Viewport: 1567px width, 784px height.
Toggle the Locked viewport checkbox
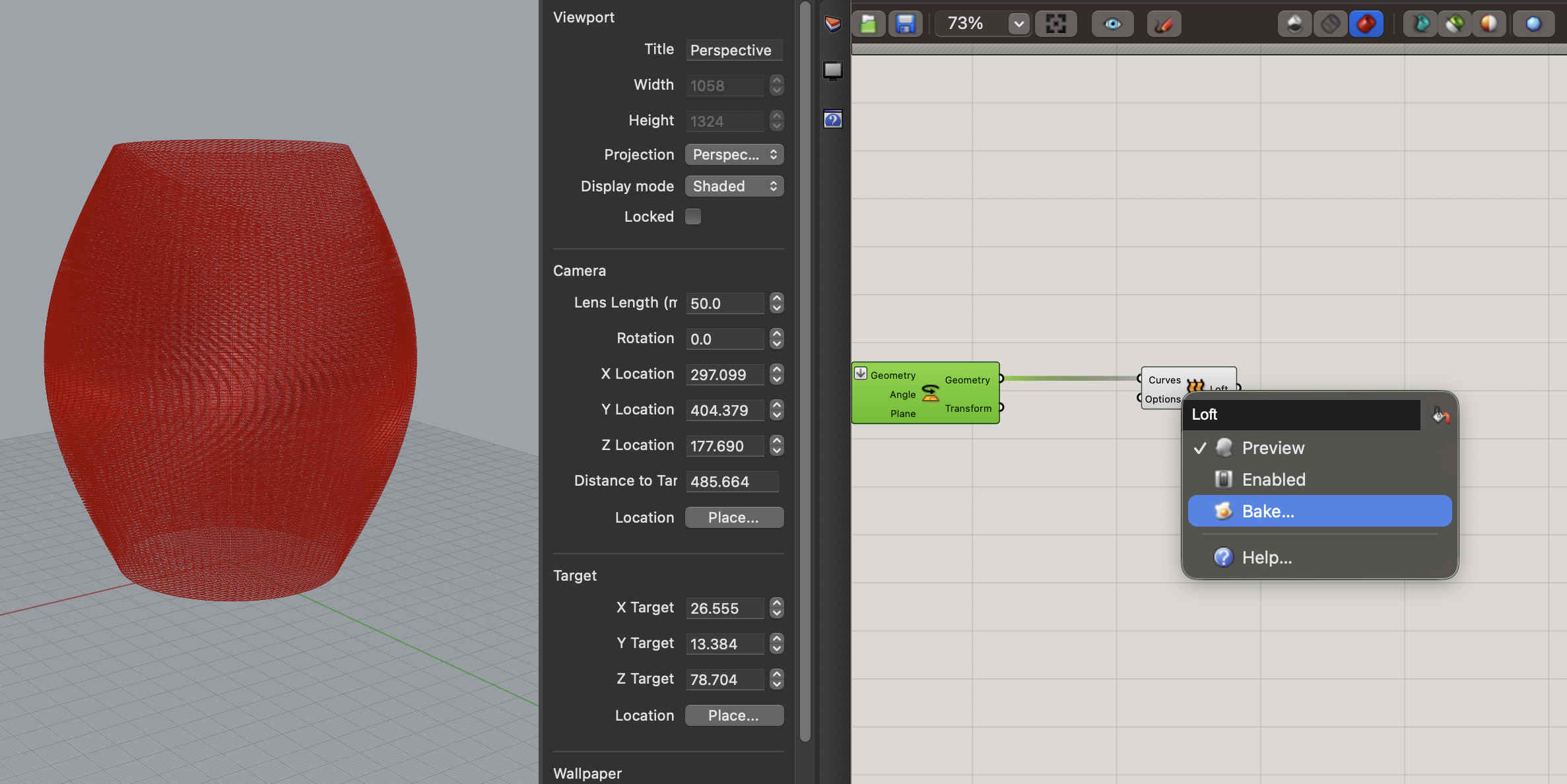tap(692, 216)
